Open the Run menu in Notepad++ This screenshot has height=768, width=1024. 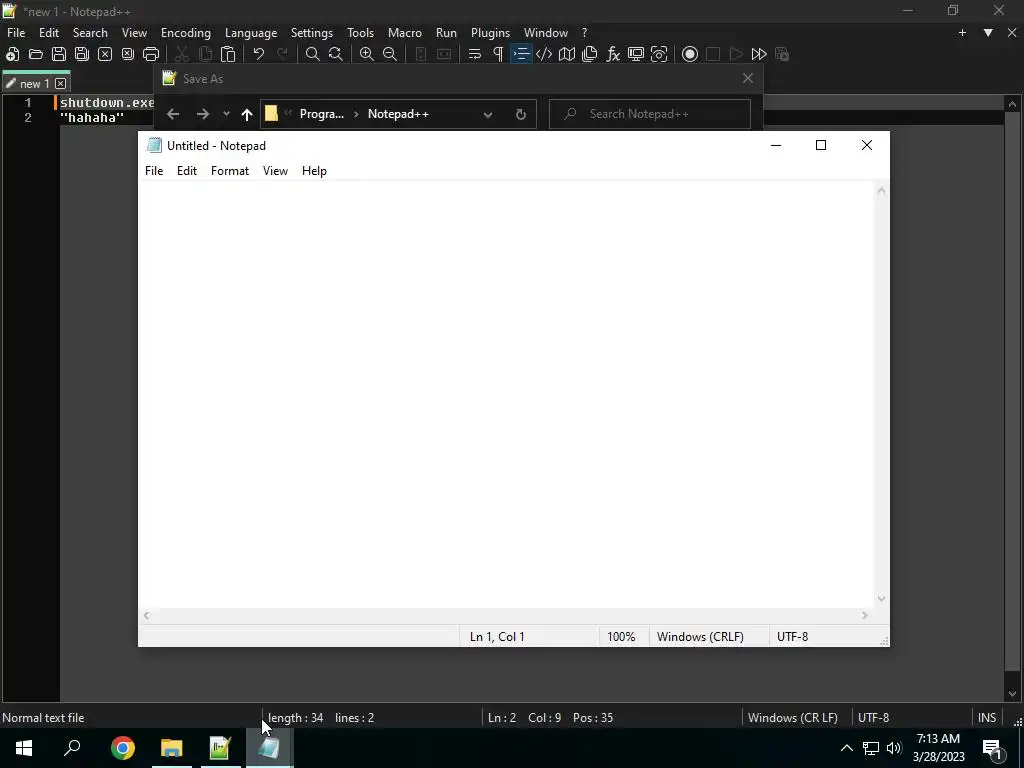point(446,33)
